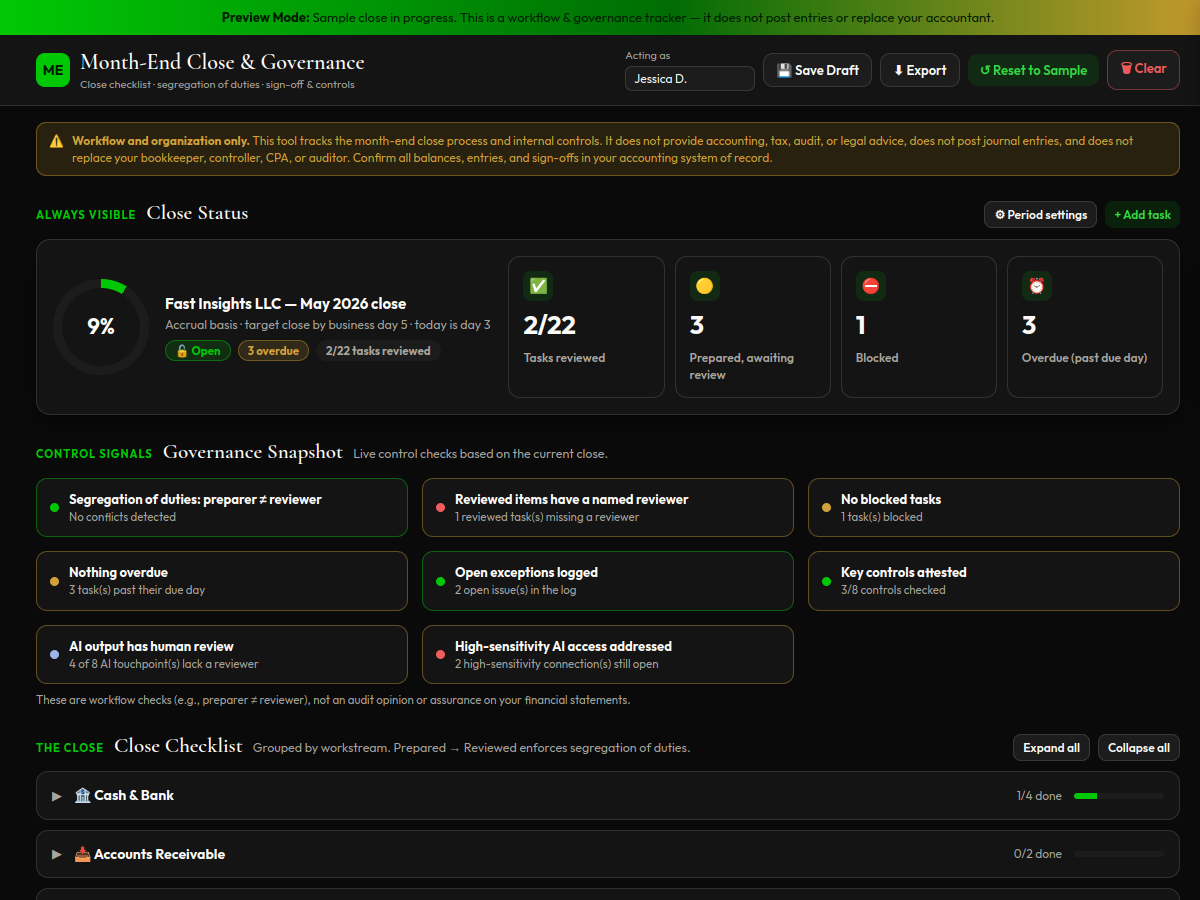Click the 3 overdue badge
Viewport: 1200px width, 900px height.
coord(273,351)
